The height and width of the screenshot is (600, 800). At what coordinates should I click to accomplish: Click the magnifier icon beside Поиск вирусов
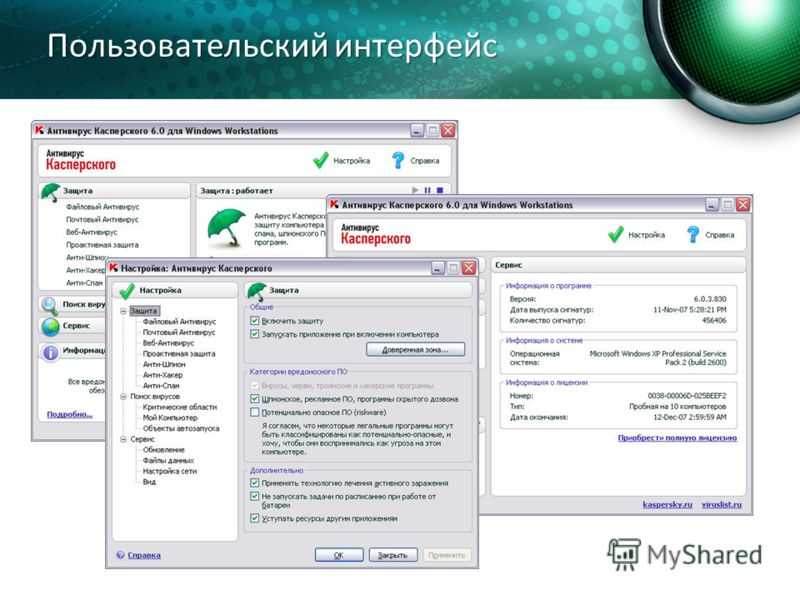point(49,305)
